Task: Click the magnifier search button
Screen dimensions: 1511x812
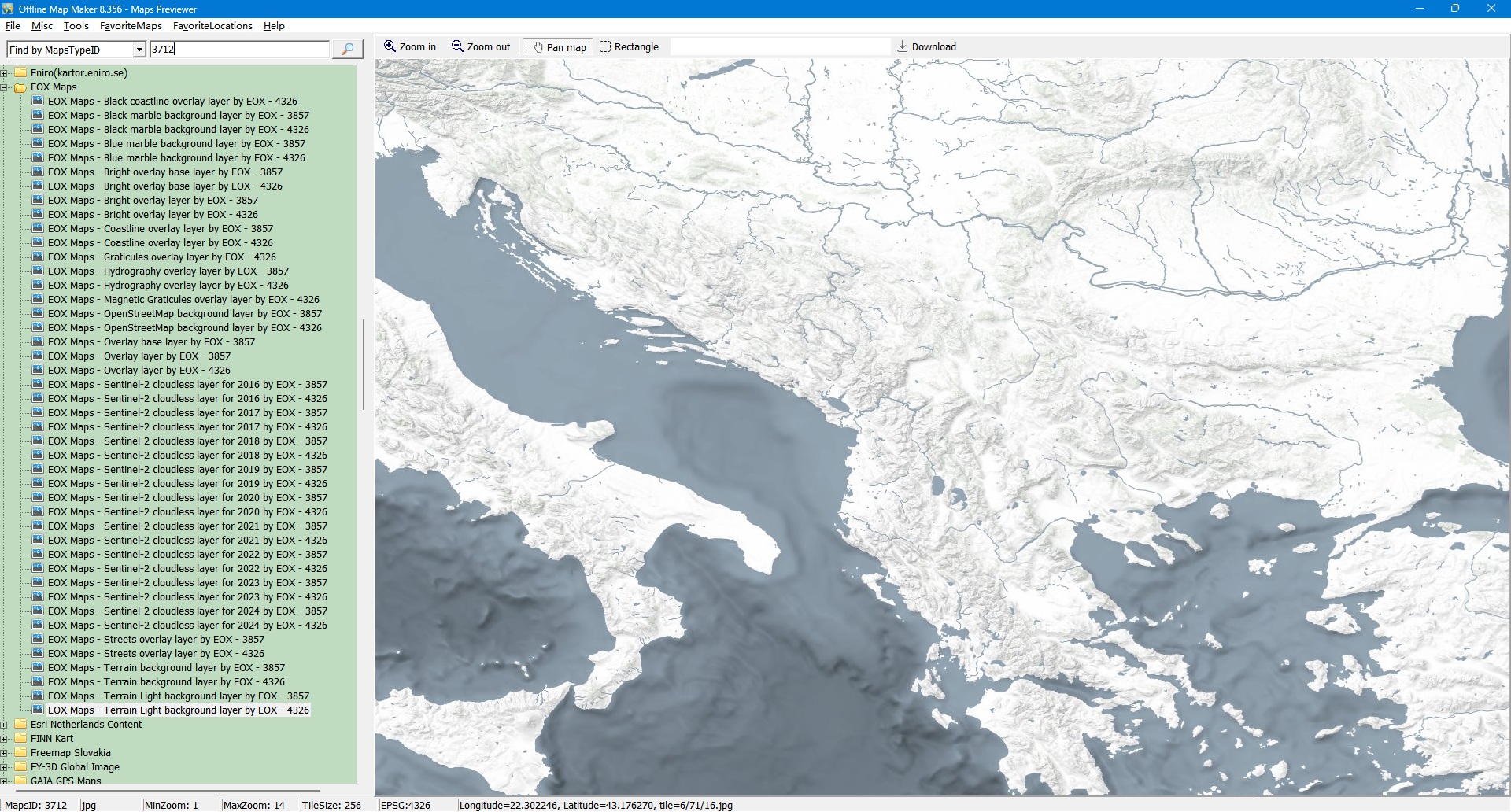Action: click(x=347, y=49)
